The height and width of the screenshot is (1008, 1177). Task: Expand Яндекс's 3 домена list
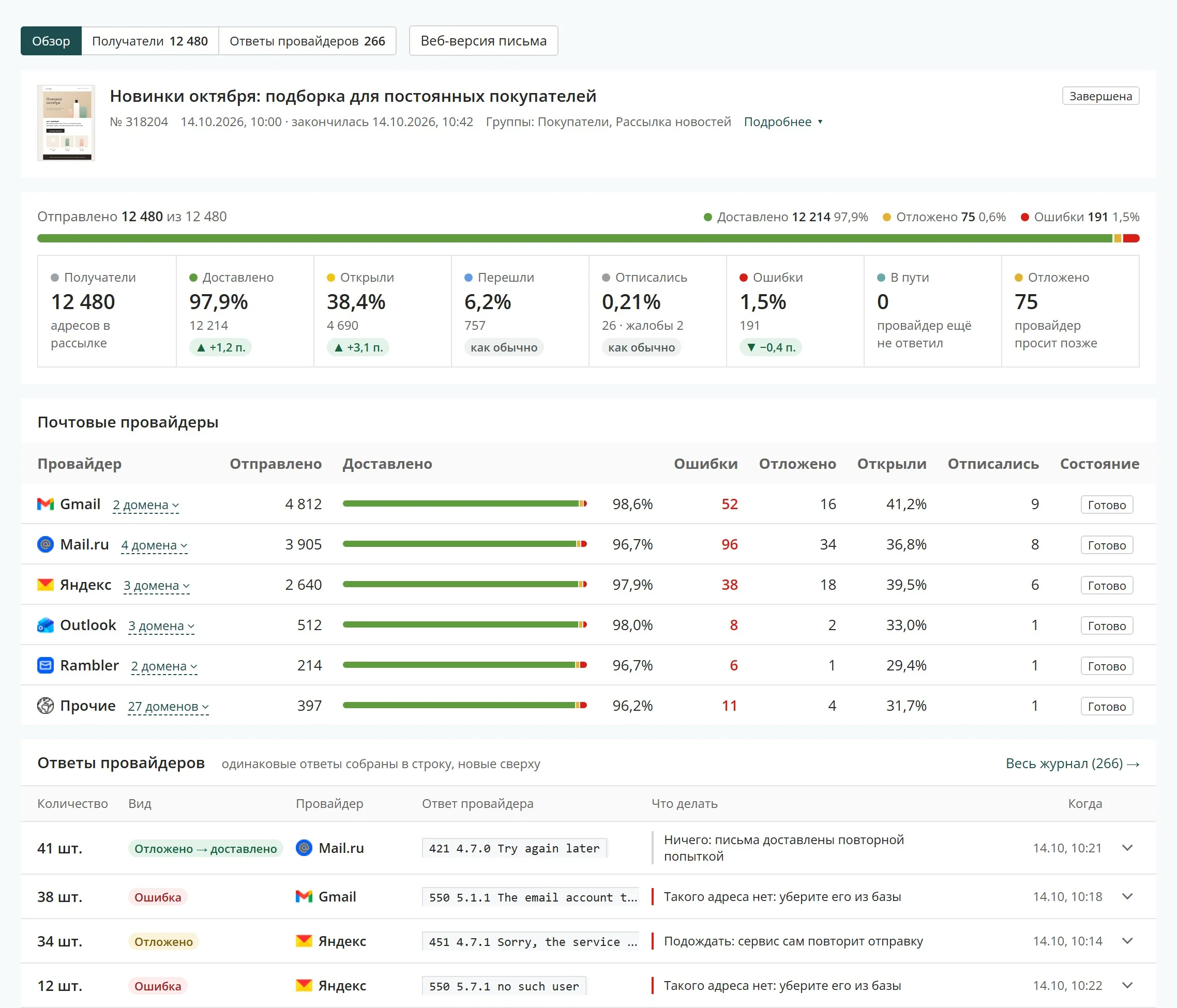[x=157, y=586]
